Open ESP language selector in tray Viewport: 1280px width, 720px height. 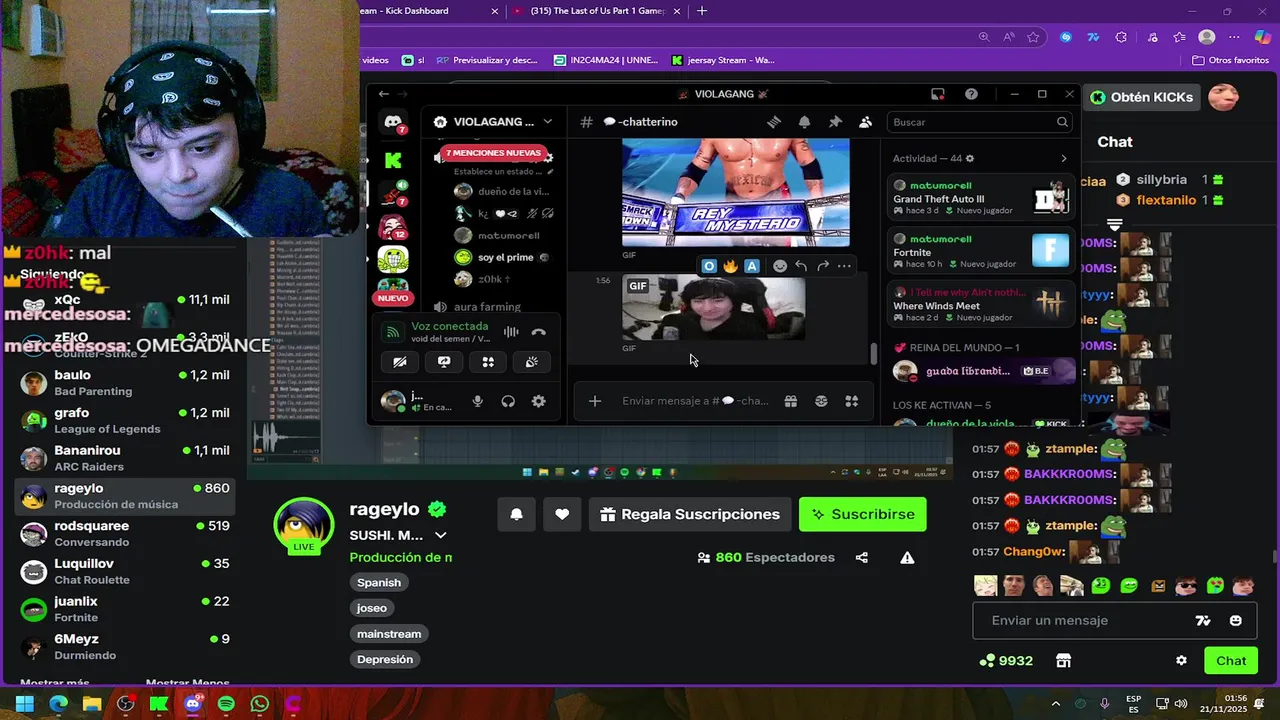pos(1134,704)
